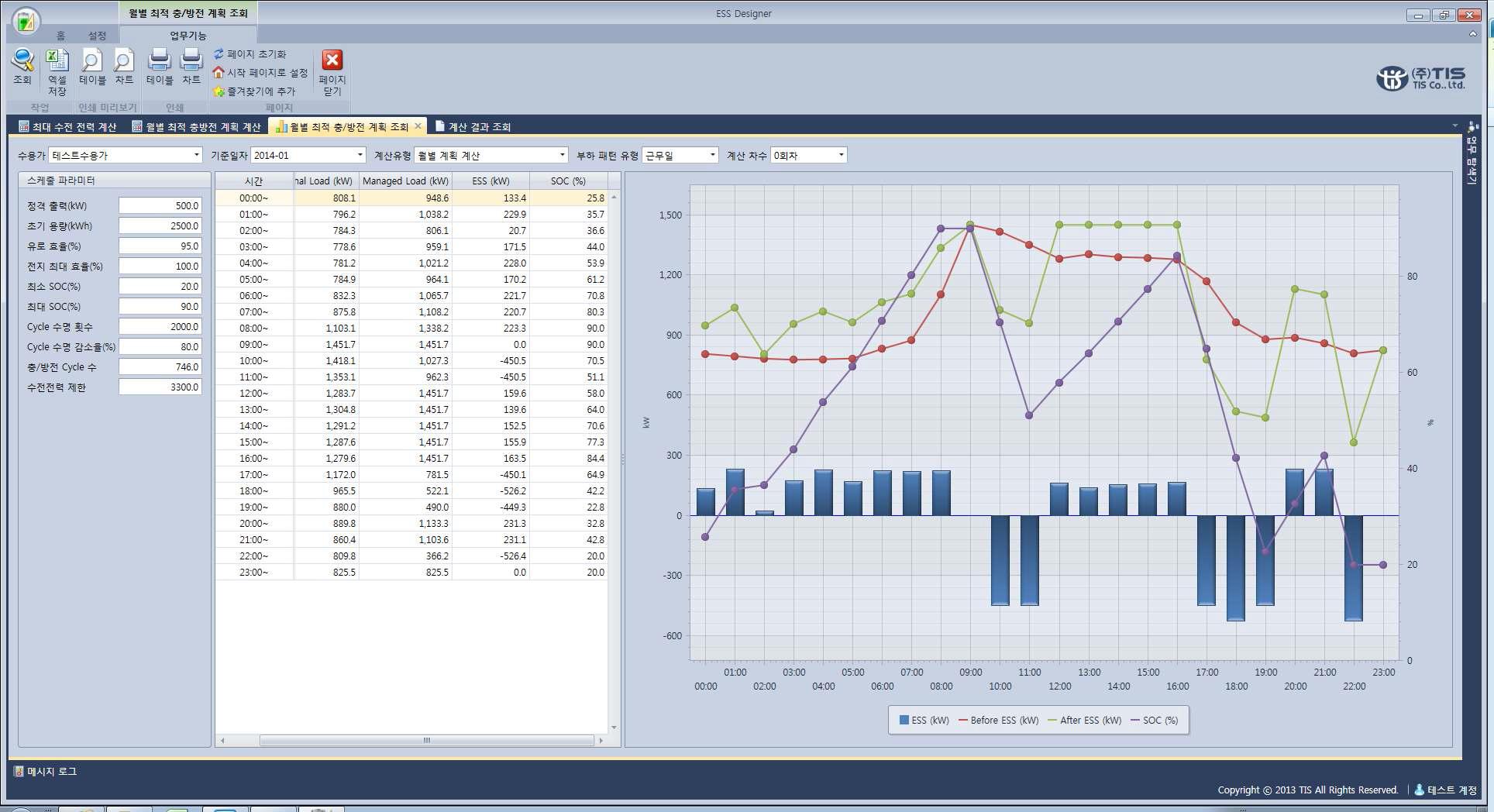
Task: Open the 최대 수전 전력 계산 tab
Action: 67,126
